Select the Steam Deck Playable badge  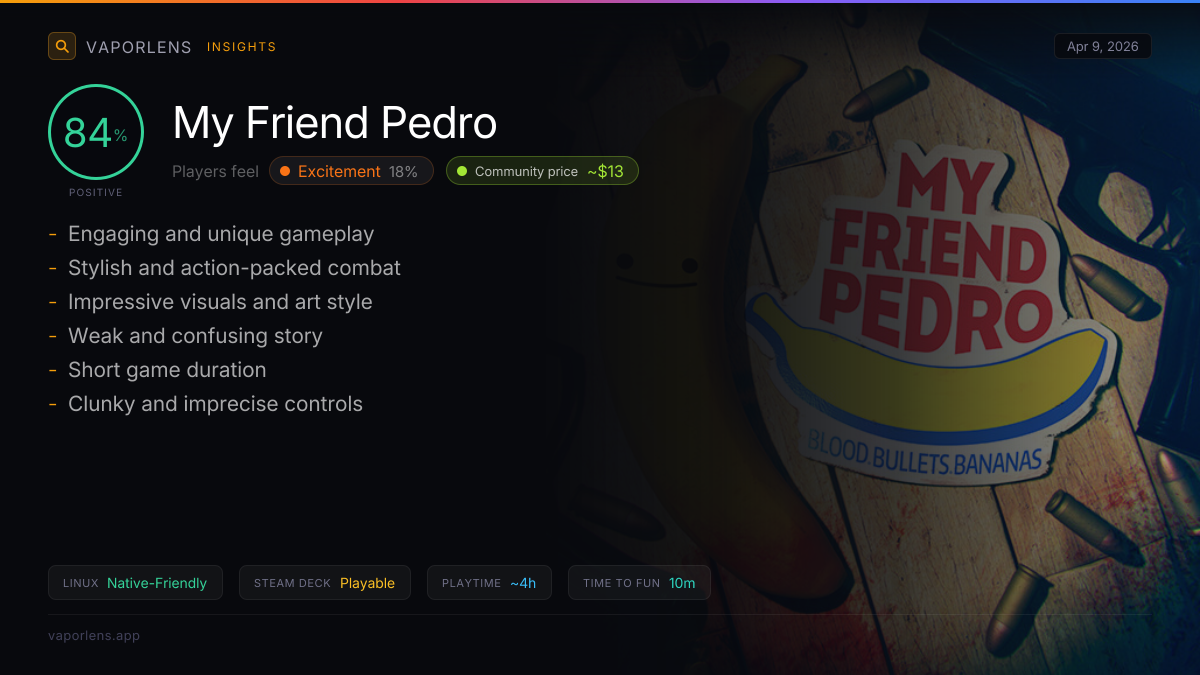[x=325, y=583]
